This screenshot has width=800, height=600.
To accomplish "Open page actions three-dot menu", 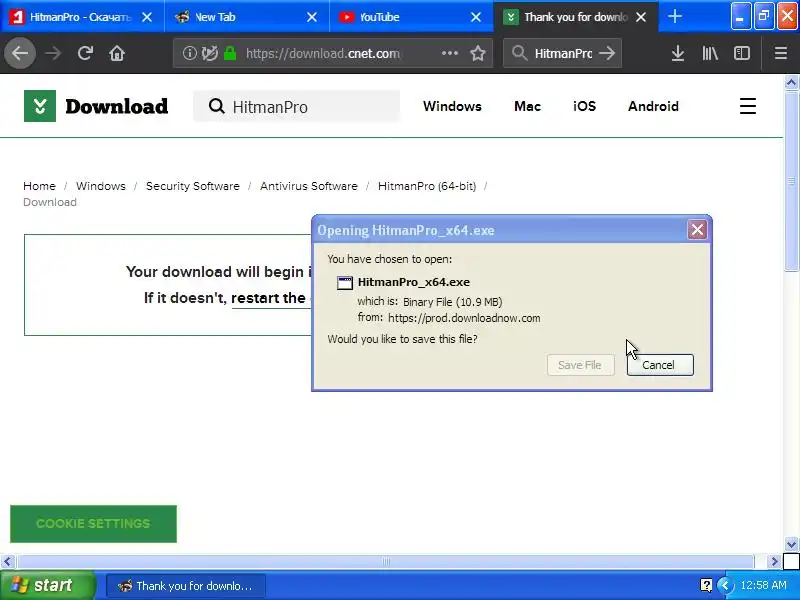I will pyautogui.click(x=449, y=53).
